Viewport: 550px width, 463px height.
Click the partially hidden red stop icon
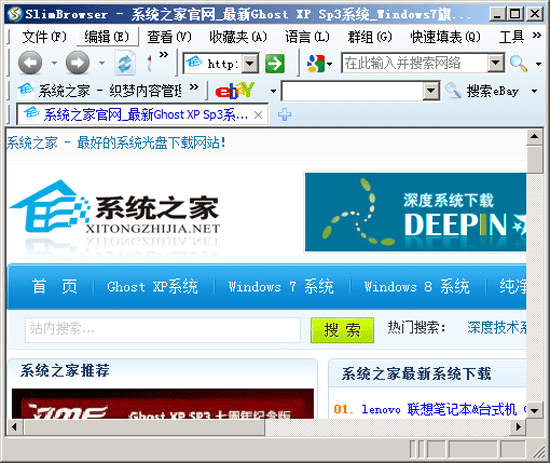coord(149,63)
